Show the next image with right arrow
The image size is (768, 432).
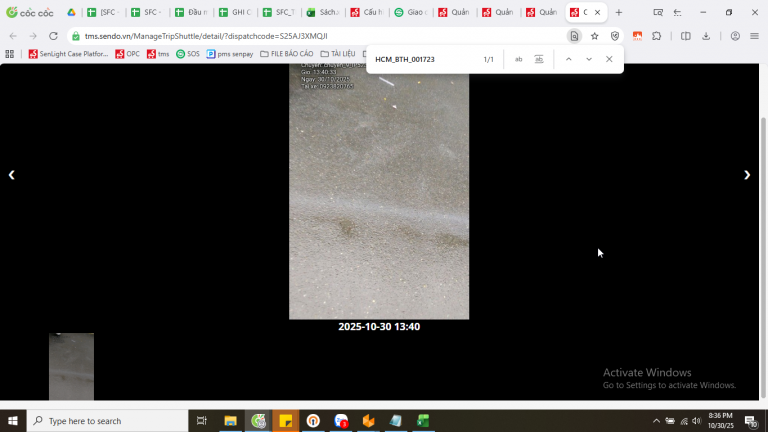click(x=747, y=175)
